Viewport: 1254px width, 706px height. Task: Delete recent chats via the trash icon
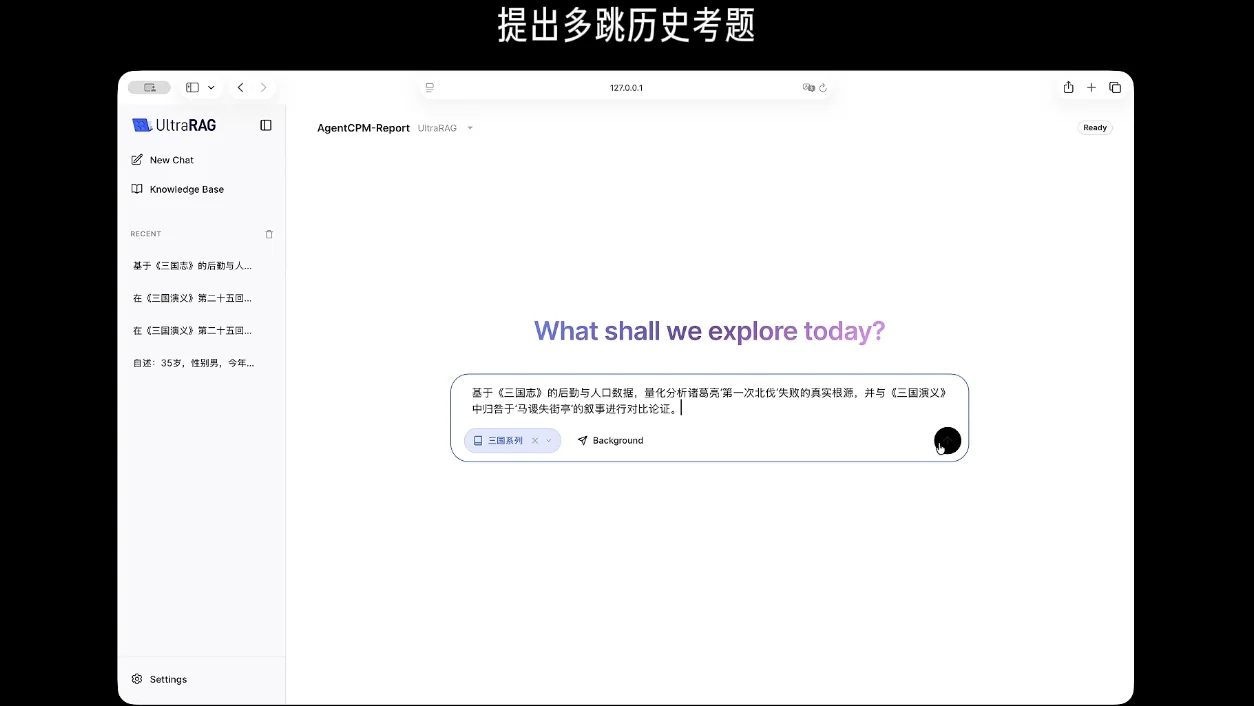pos(268,233)
